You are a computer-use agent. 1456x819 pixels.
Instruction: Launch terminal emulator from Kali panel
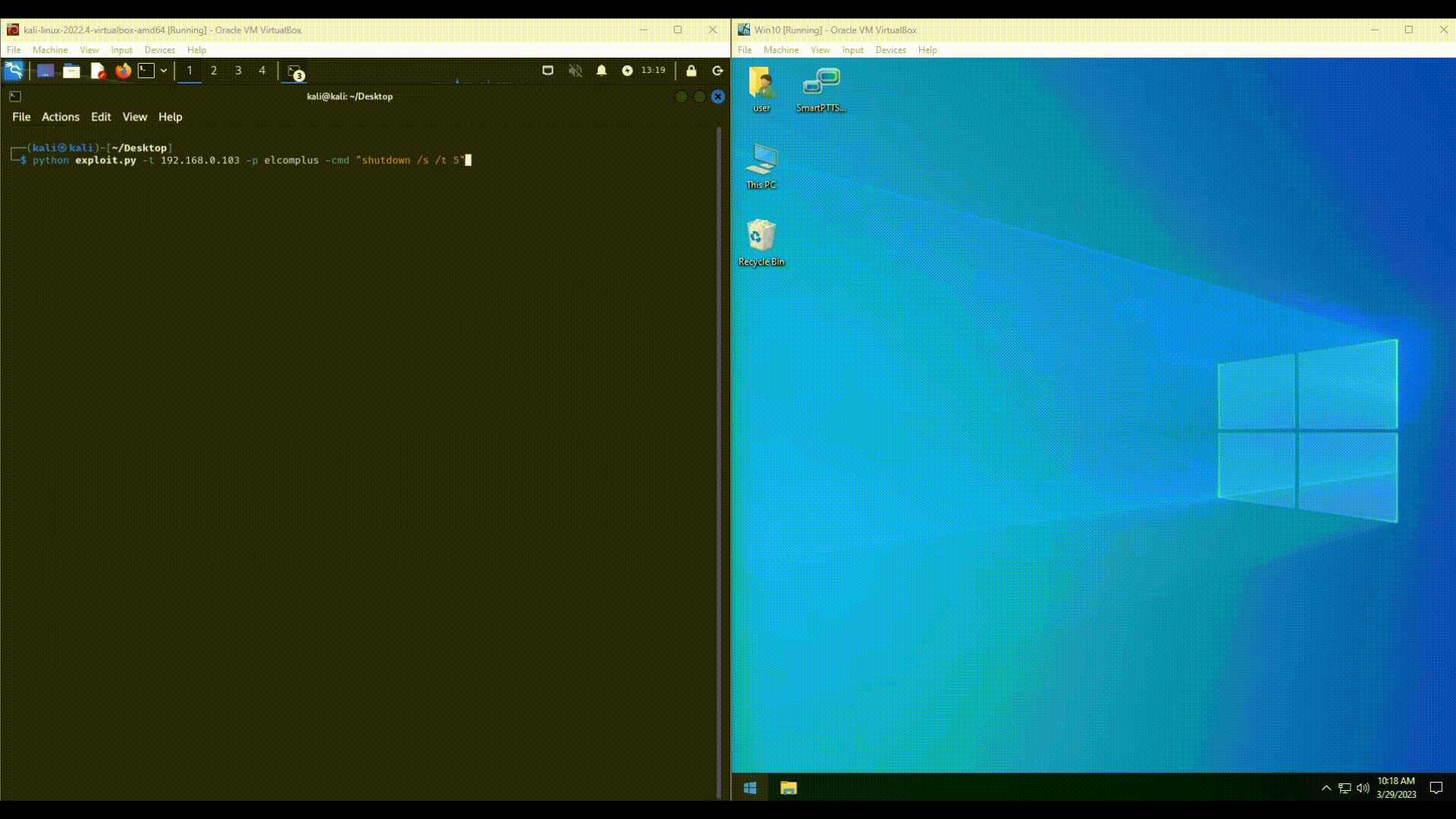pos(146,71)
